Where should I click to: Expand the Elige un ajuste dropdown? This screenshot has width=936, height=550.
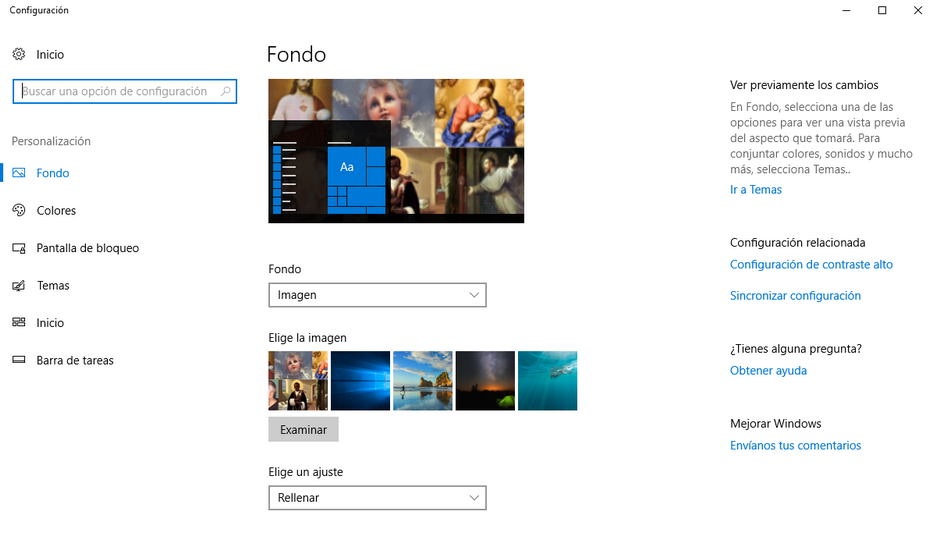pyautogui.click(x=377, y=497)
